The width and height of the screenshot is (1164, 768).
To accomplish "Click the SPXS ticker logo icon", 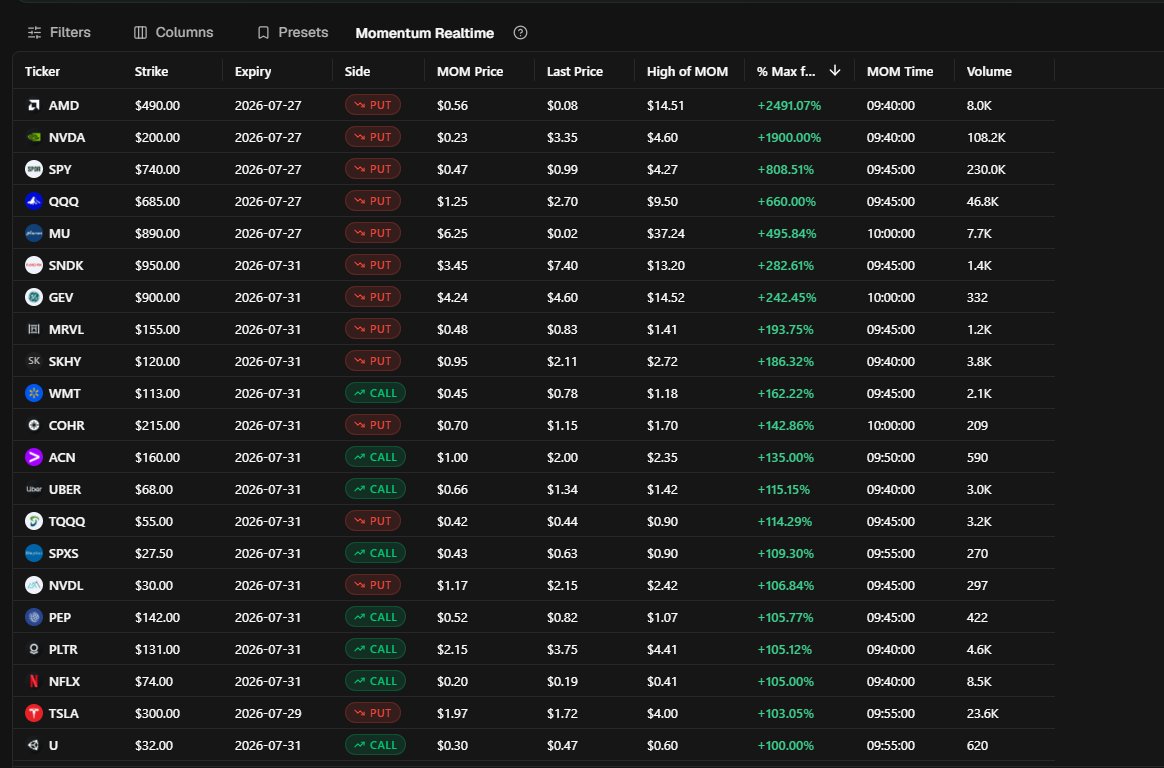I will (33, 553).
